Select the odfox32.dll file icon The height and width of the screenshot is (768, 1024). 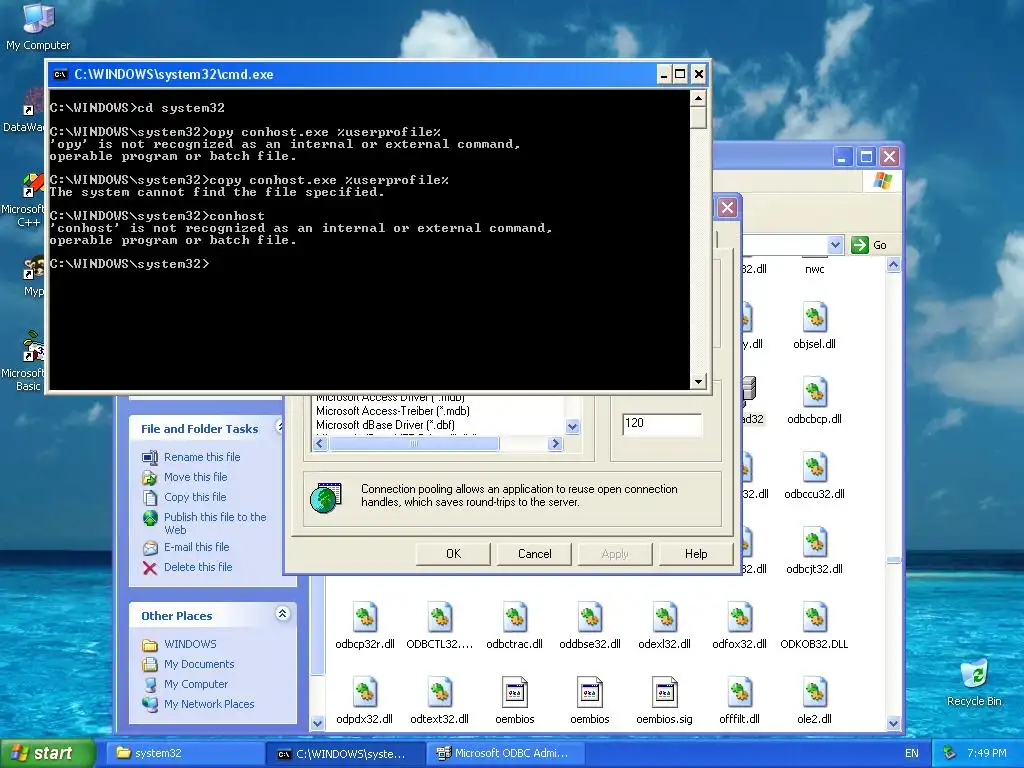(739, 618)
